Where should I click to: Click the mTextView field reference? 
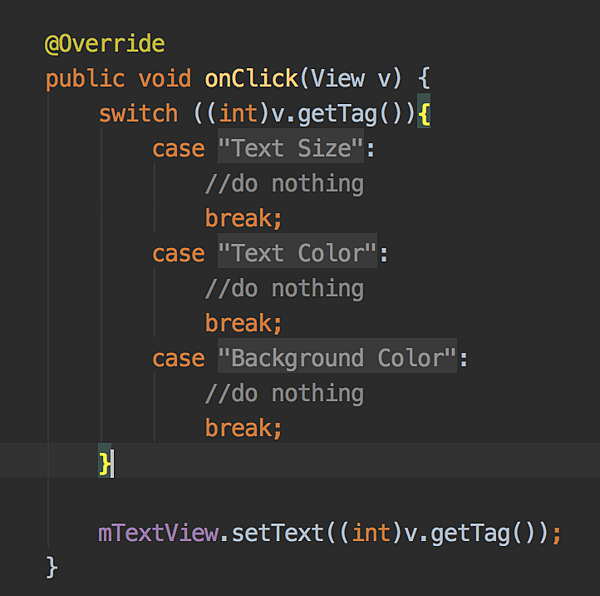[x=158, y=533]
